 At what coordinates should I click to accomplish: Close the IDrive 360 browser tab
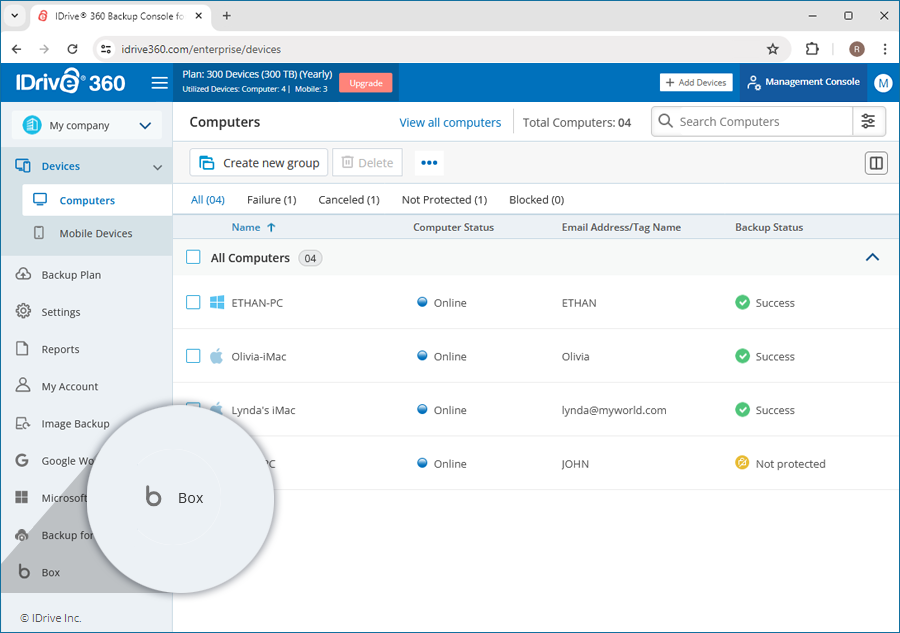pyautogui.click(x=199, y=16)
